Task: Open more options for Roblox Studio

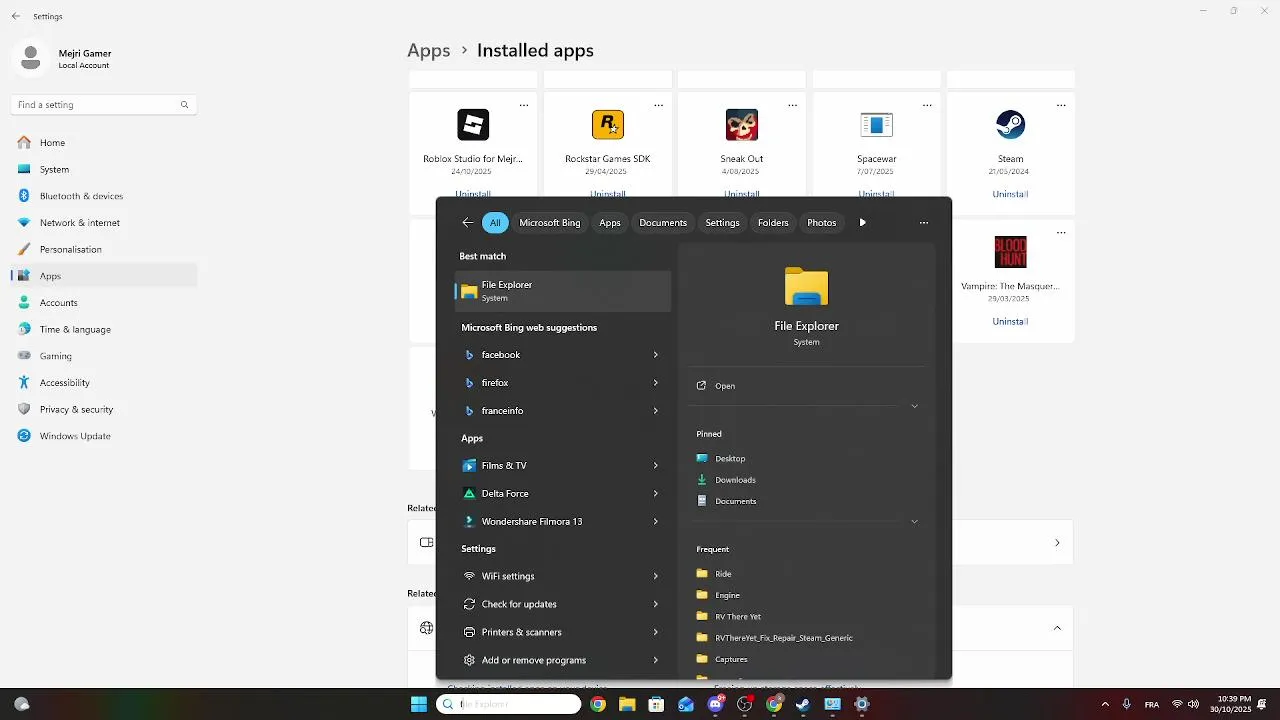Action: [524, 105]
